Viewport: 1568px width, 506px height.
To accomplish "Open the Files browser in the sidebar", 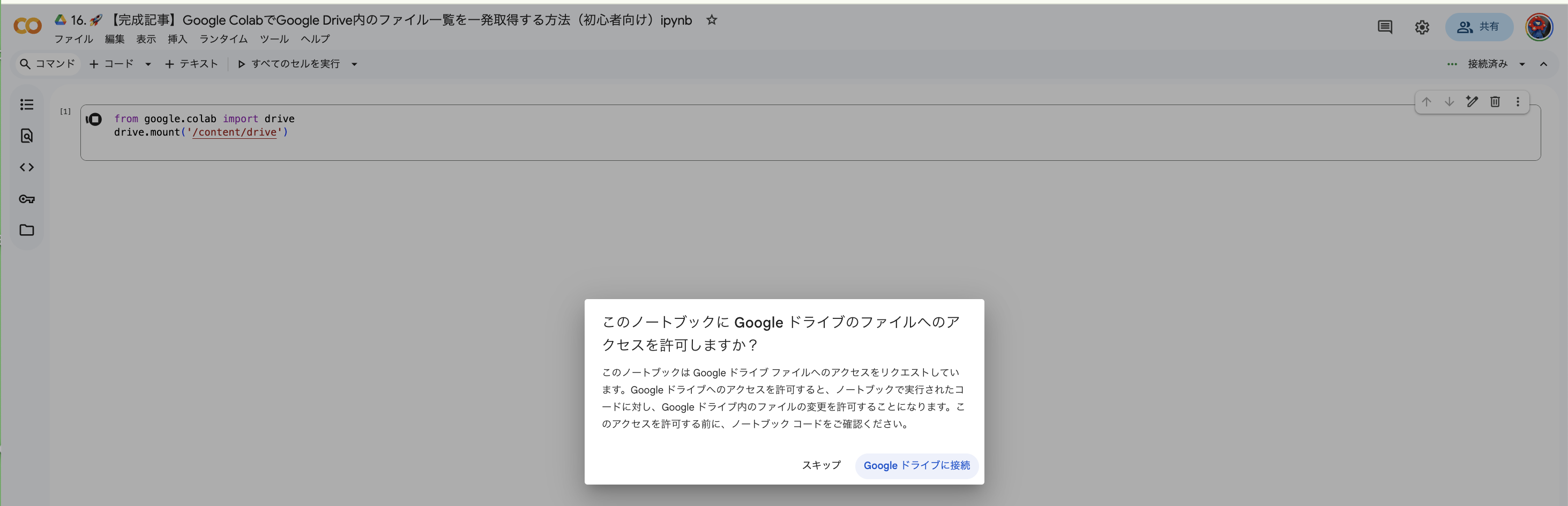I will coord(27,230).
